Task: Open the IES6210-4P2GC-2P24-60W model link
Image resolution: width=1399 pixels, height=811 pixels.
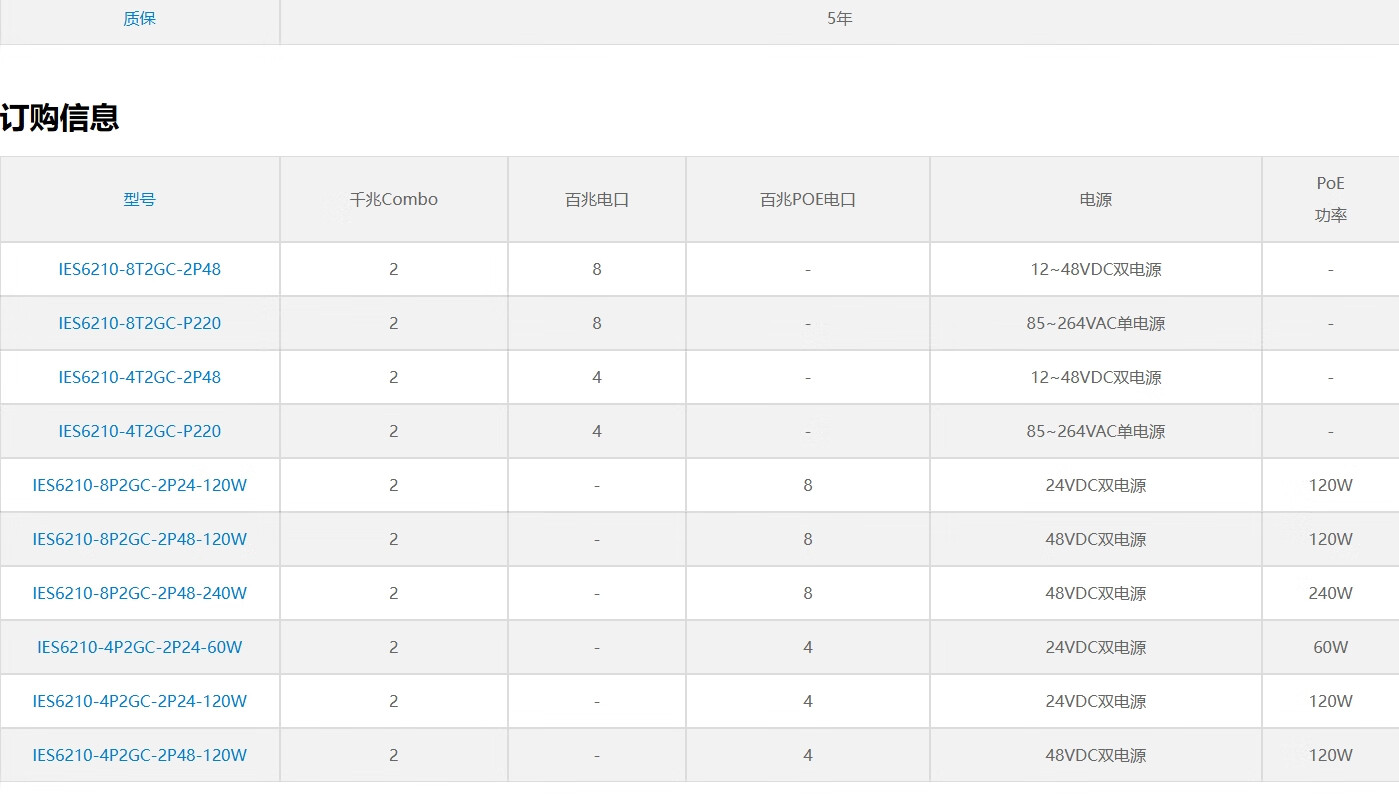Action: click(x=140, y=647)
